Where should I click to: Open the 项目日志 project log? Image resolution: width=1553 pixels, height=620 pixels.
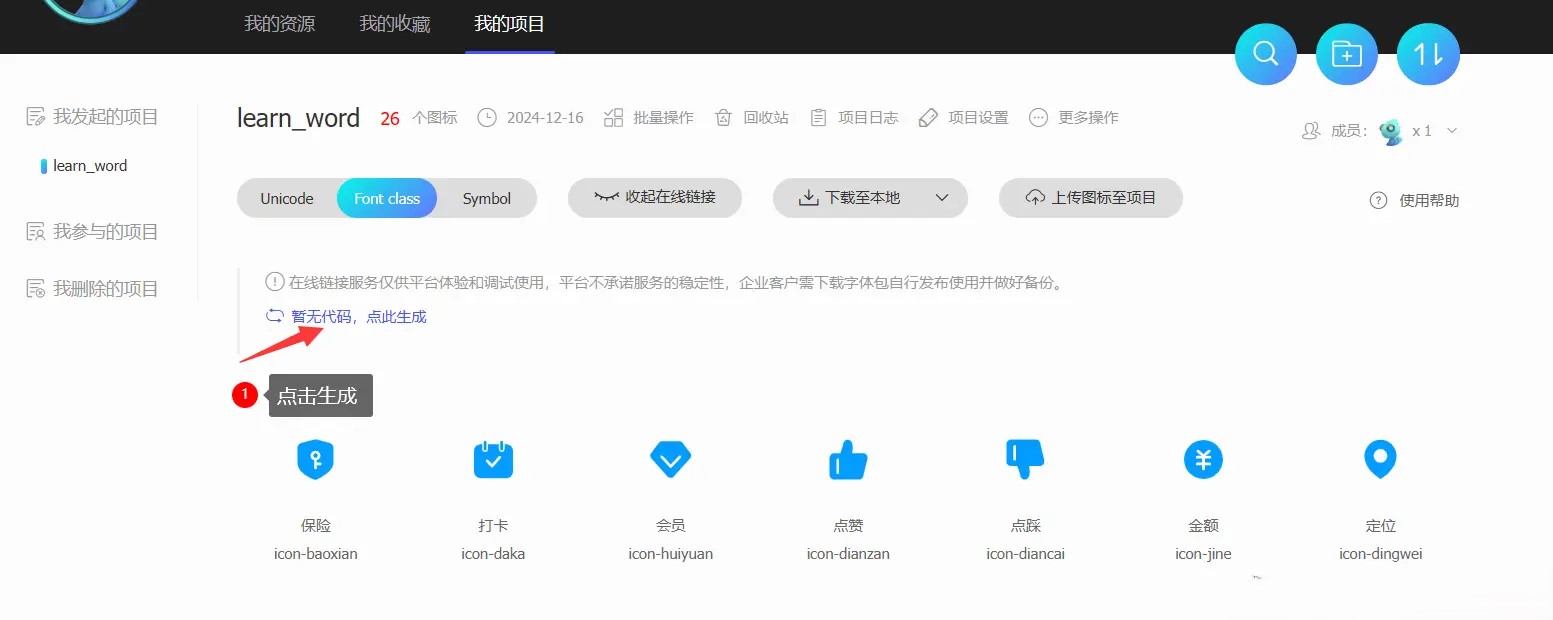click(854, 117)
